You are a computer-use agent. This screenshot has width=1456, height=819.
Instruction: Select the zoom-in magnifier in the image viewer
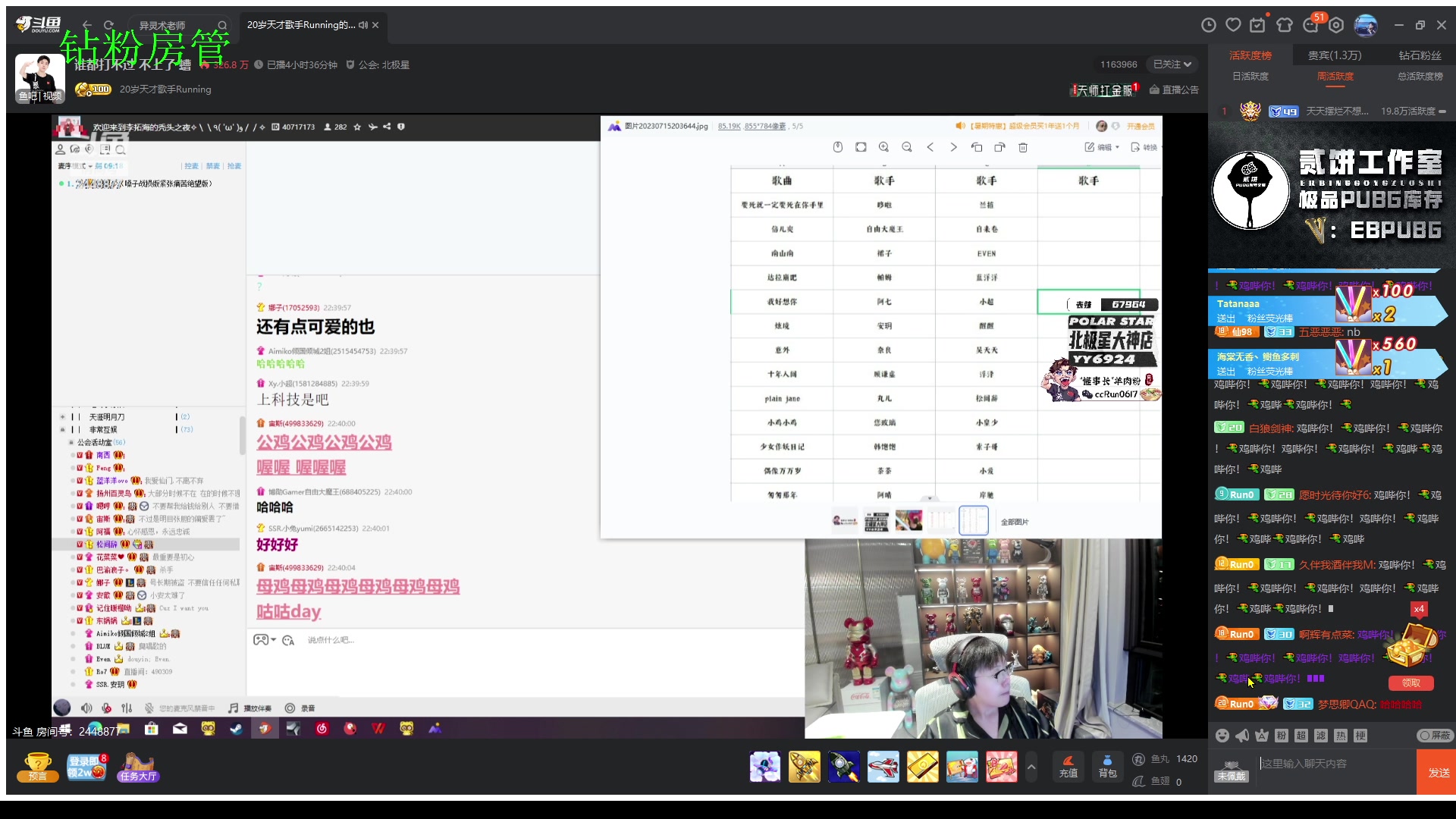[x=883, y=147]
